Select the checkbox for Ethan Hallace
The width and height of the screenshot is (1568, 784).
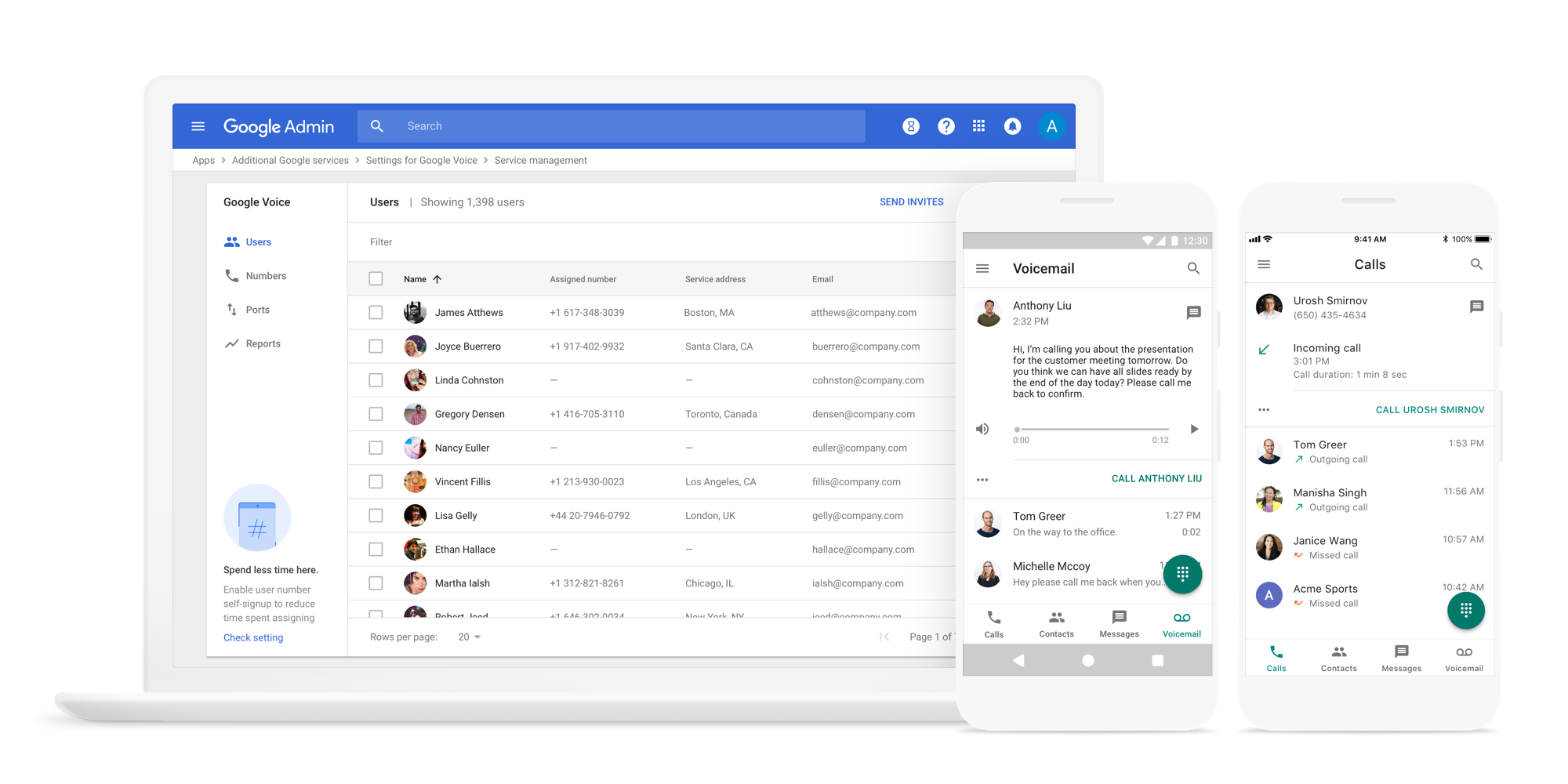(376, 550)
